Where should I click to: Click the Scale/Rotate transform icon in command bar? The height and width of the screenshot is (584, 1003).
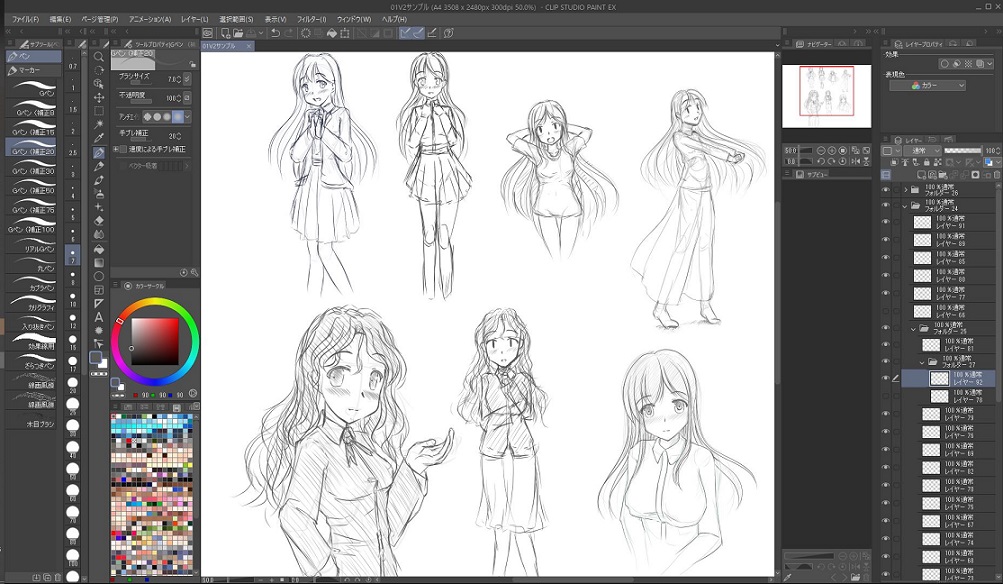[x=345, y=33]
